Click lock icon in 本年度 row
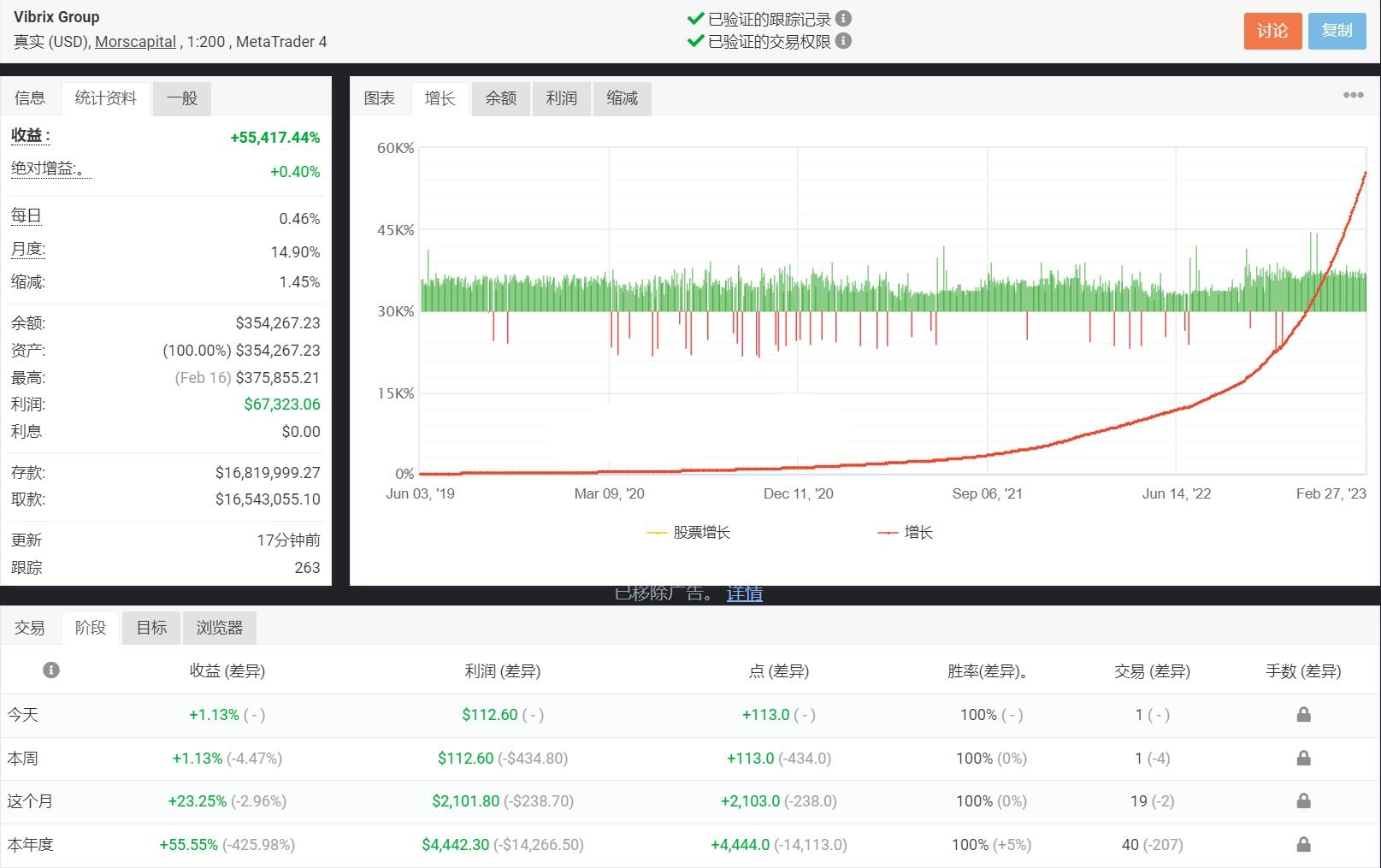 [1303, 845]
